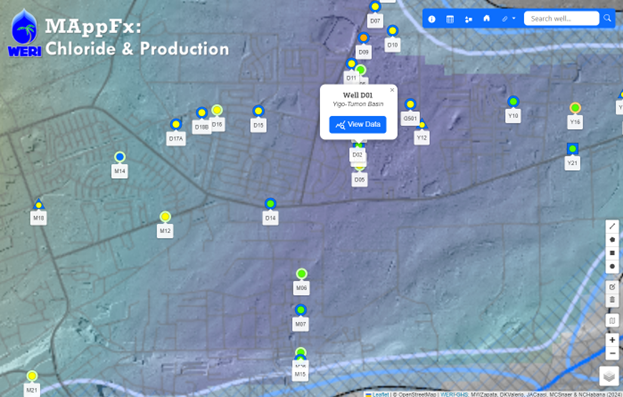Select the draw polyline tool
Screen dimensions: 623x397
click(x=612, y=226)
